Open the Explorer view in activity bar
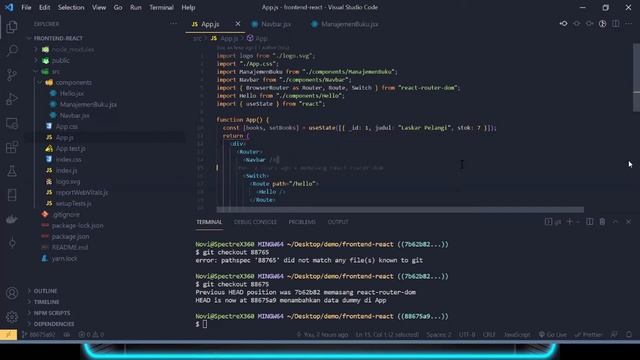640x360 pixels. [x=12, y=27]
